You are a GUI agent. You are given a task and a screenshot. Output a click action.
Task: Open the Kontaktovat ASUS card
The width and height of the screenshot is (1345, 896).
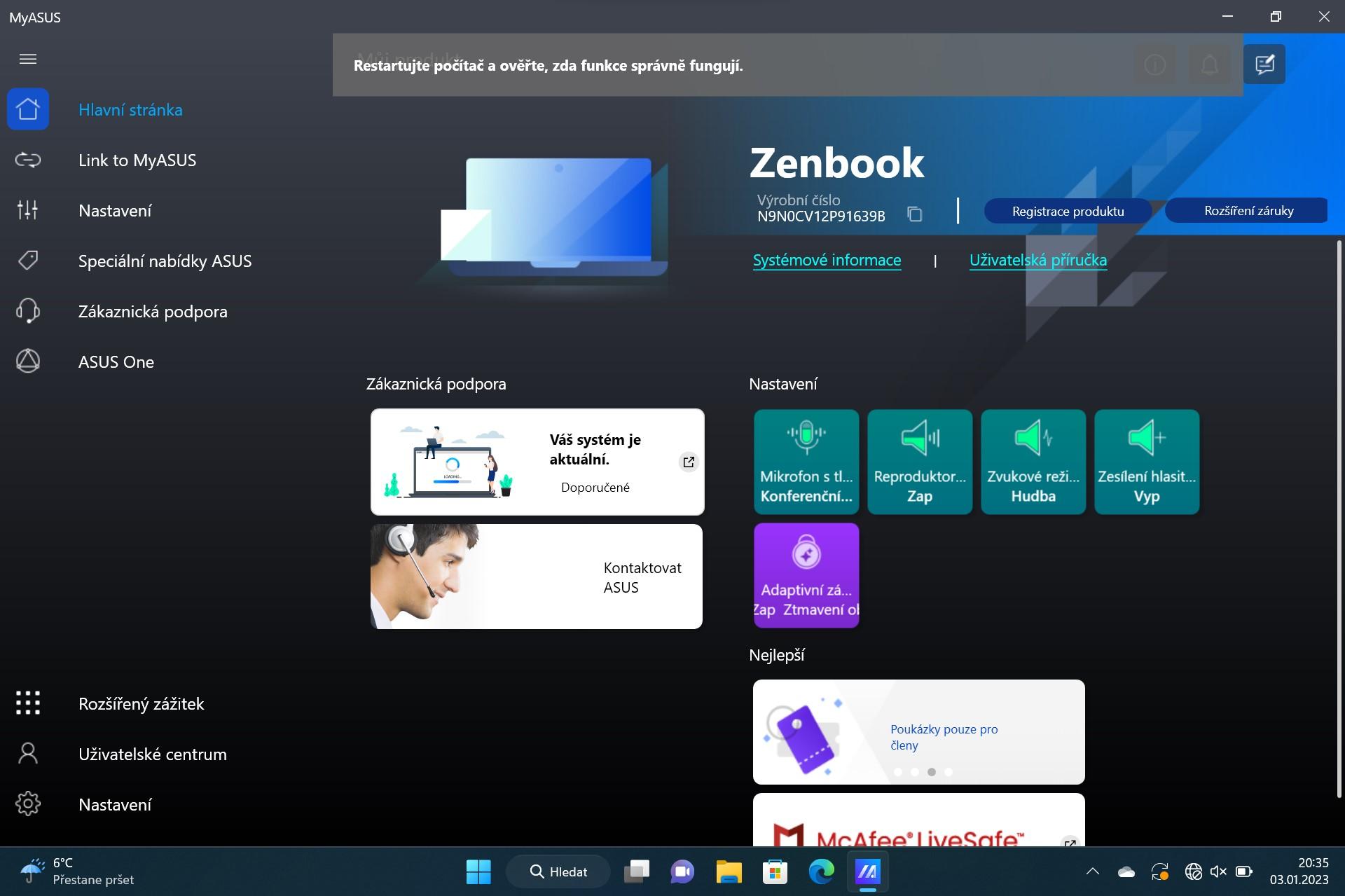pyautogui.click(x=537, y=577)
